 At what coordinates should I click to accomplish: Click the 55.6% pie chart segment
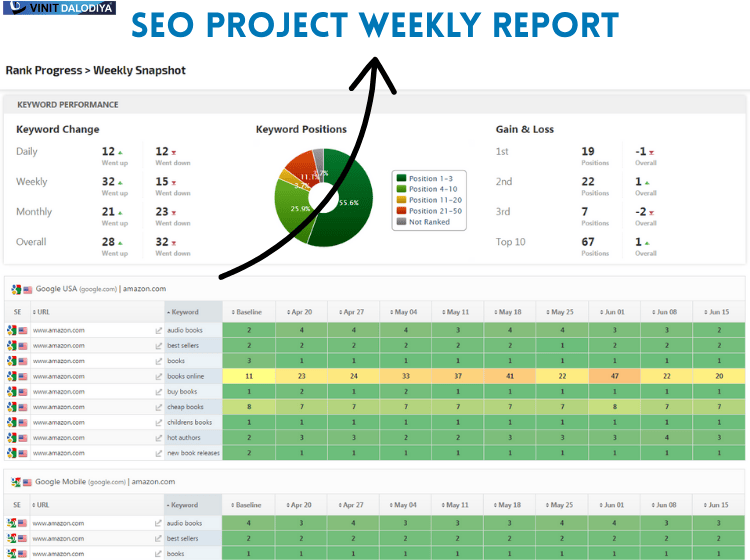pyautogui.click(x=349, y=203)
